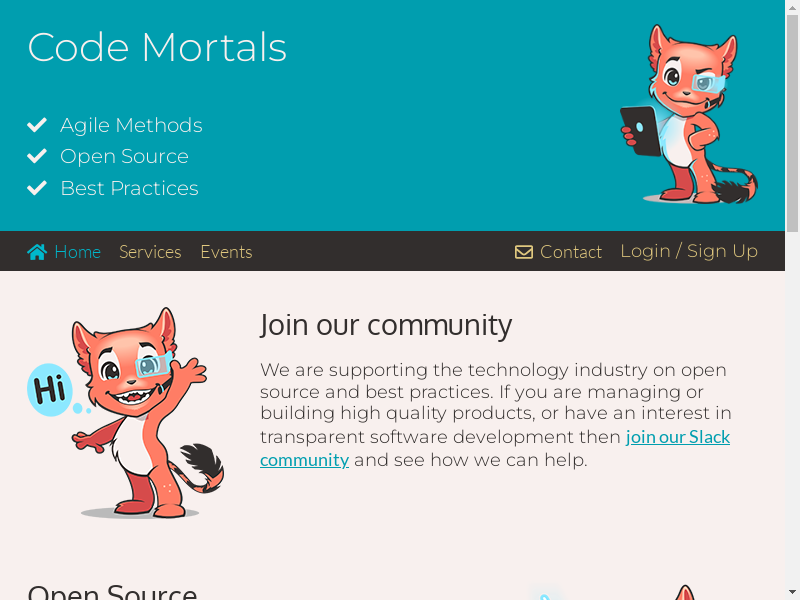
Task: Click checkmark icon beside Open Source
Action: 37,156
